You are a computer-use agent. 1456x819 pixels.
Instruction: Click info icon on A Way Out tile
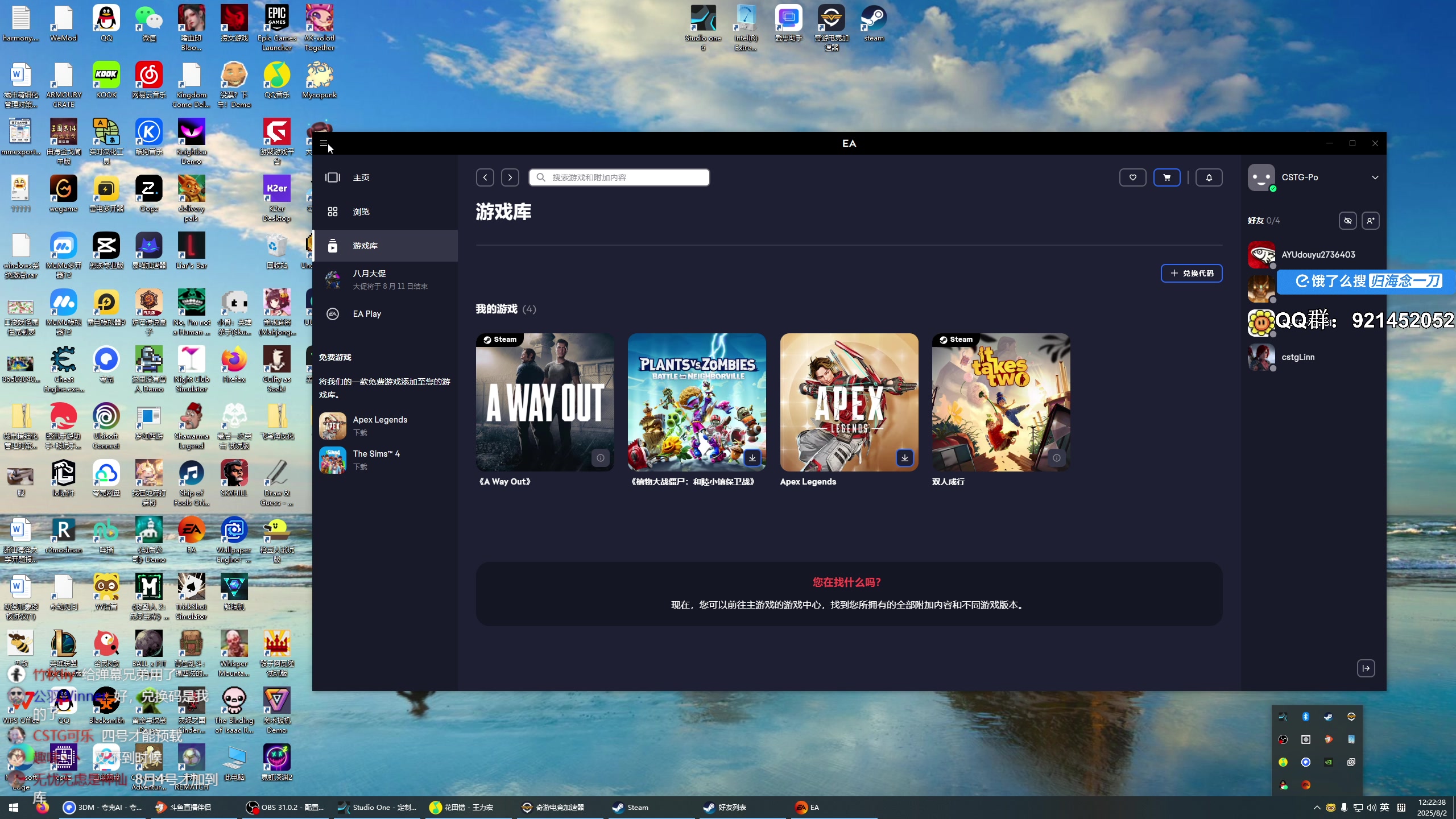[x=600, y=458]
